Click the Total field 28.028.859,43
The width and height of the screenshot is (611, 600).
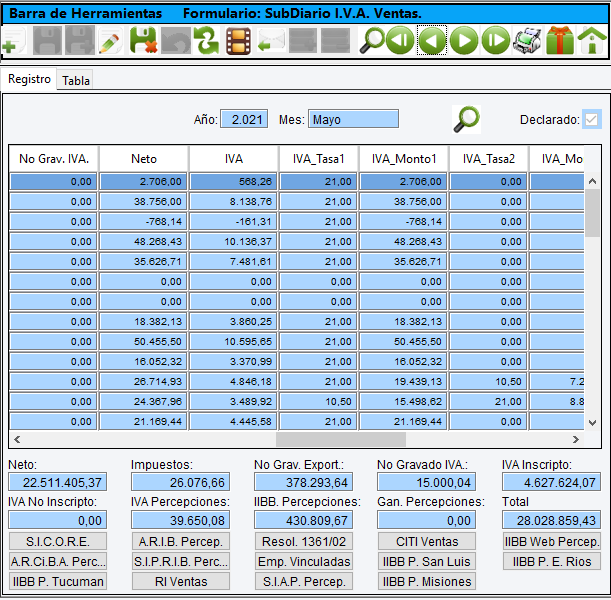[x=552, y=520]
